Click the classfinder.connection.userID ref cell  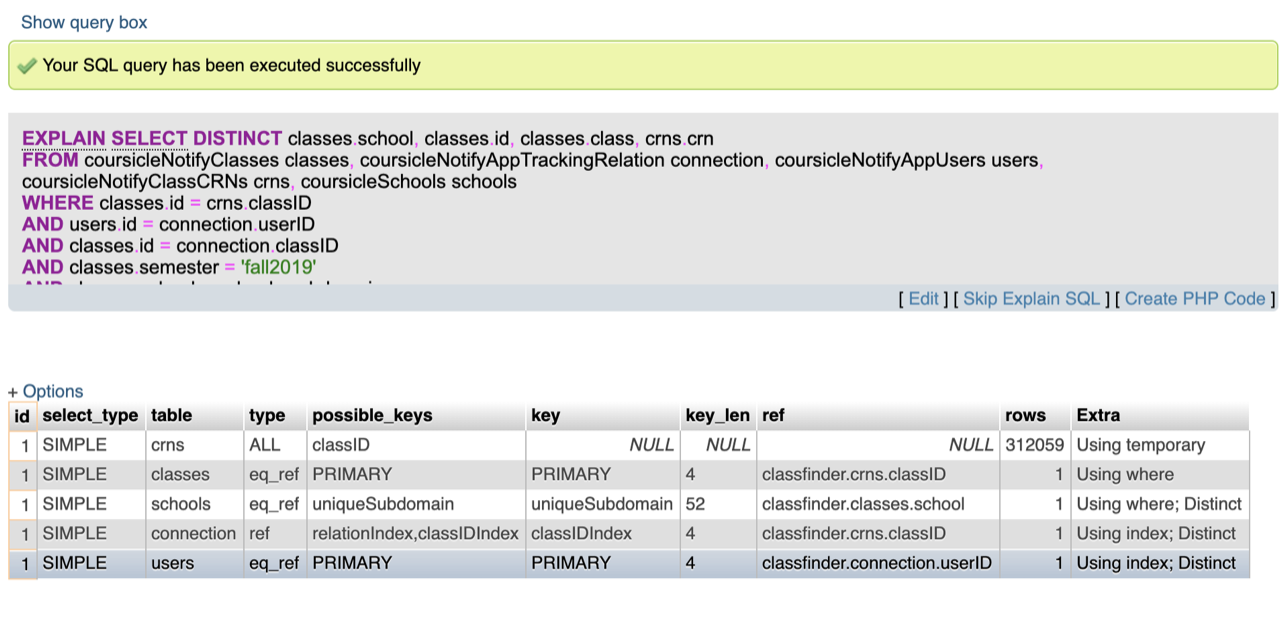coord(876,563)
